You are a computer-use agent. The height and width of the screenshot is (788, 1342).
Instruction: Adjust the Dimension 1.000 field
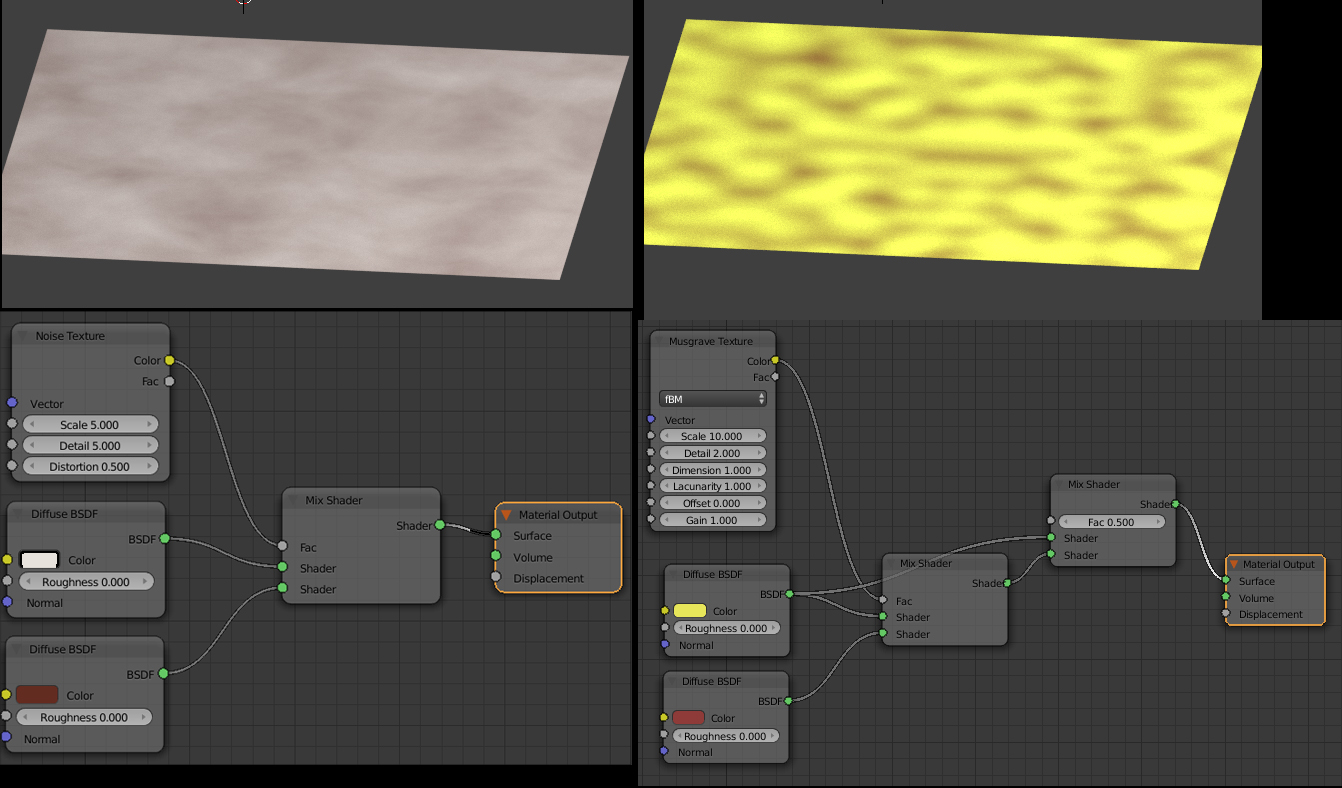click(x=712, y=470)
